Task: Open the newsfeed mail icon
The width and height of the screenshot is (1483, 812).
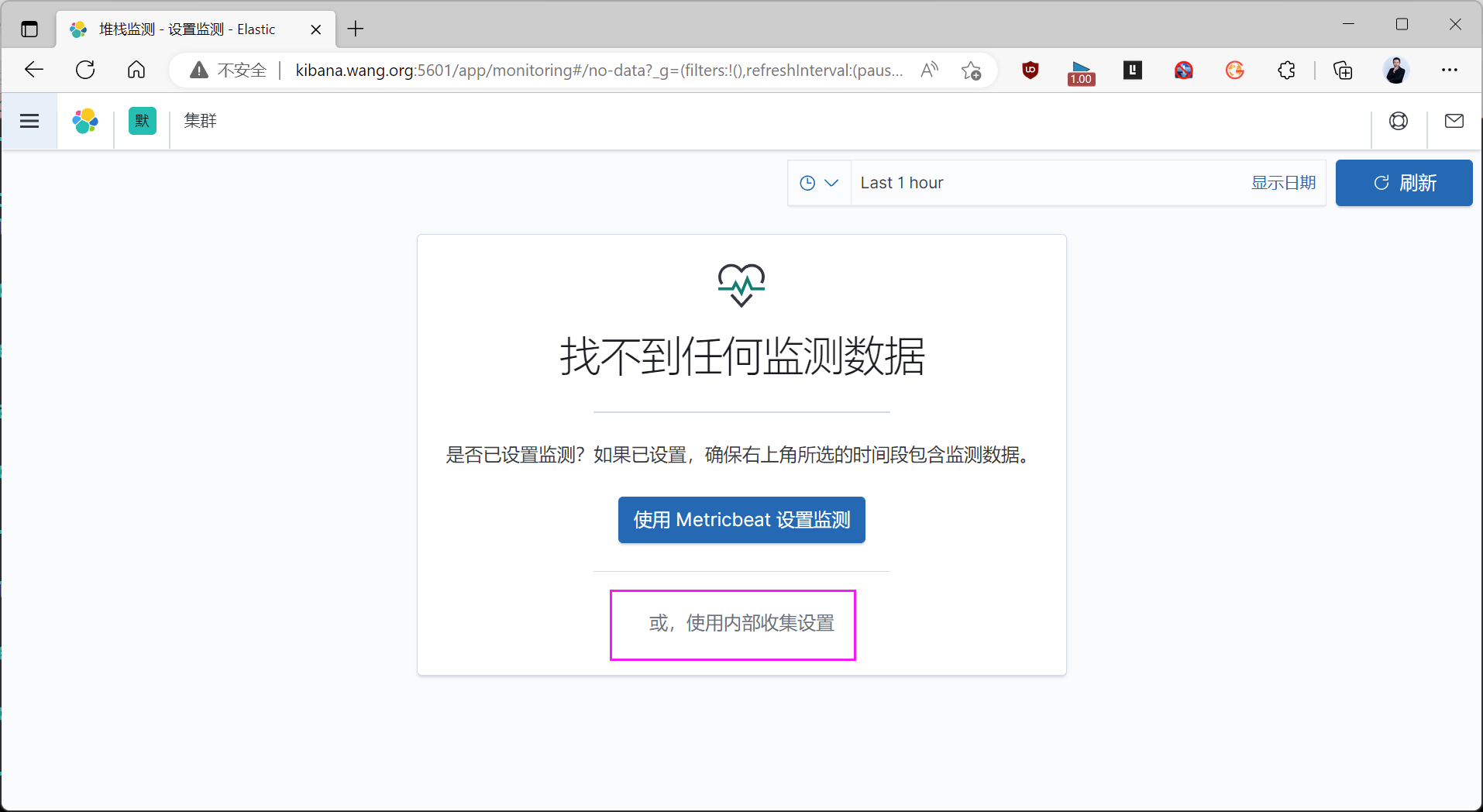Action: click(x=1454, y=121)
